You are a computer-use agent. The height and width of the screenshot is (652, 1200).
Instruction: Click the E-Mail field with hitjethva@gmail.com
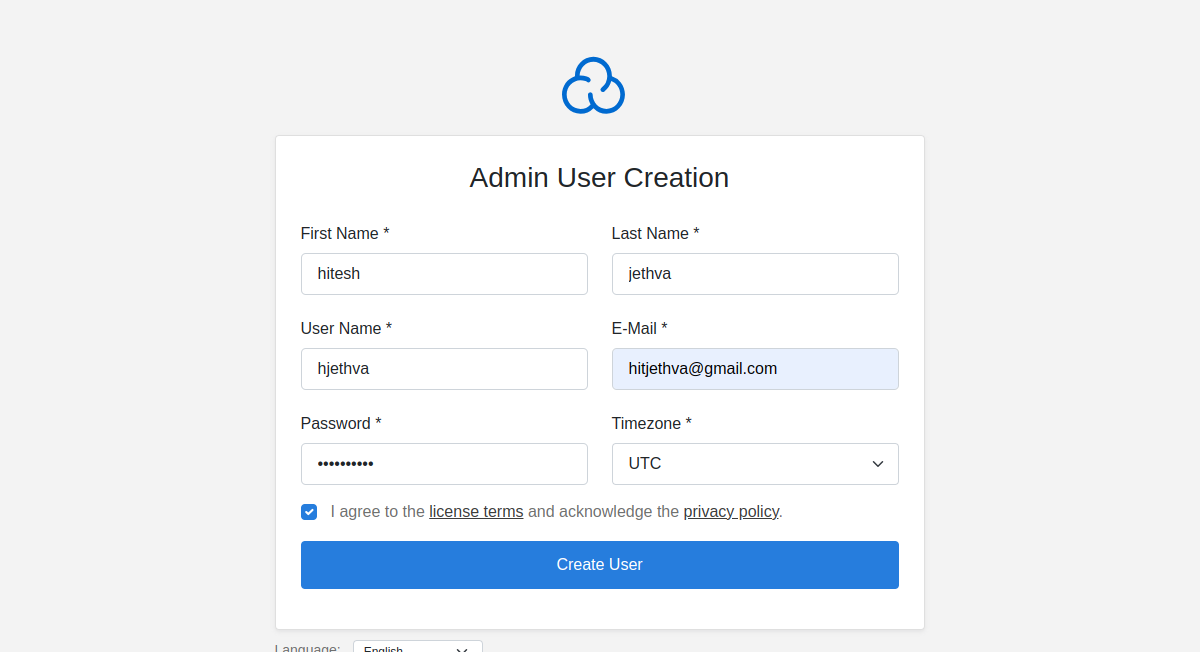[x=754, y=369]
